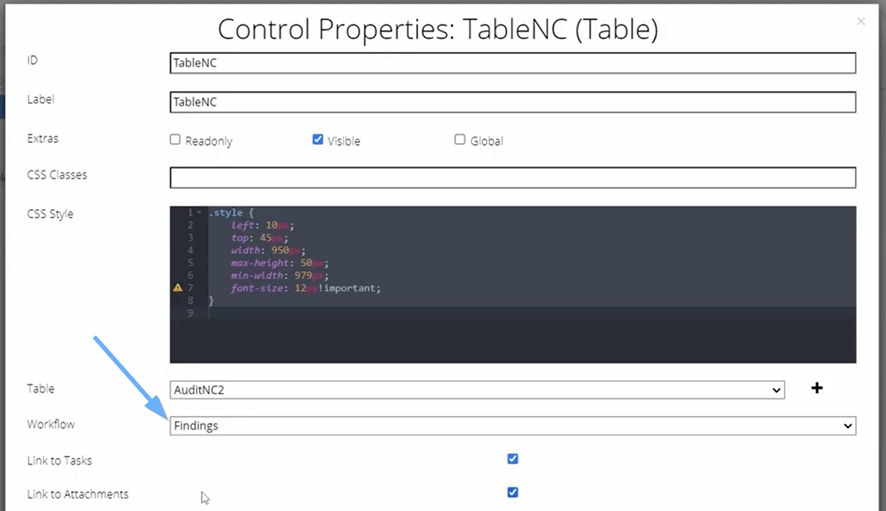This screenshot has height=511, width=886.
Task: Place cursor on empty line 9 of editor
Action: pyautogui.click(x=531, y=313)
